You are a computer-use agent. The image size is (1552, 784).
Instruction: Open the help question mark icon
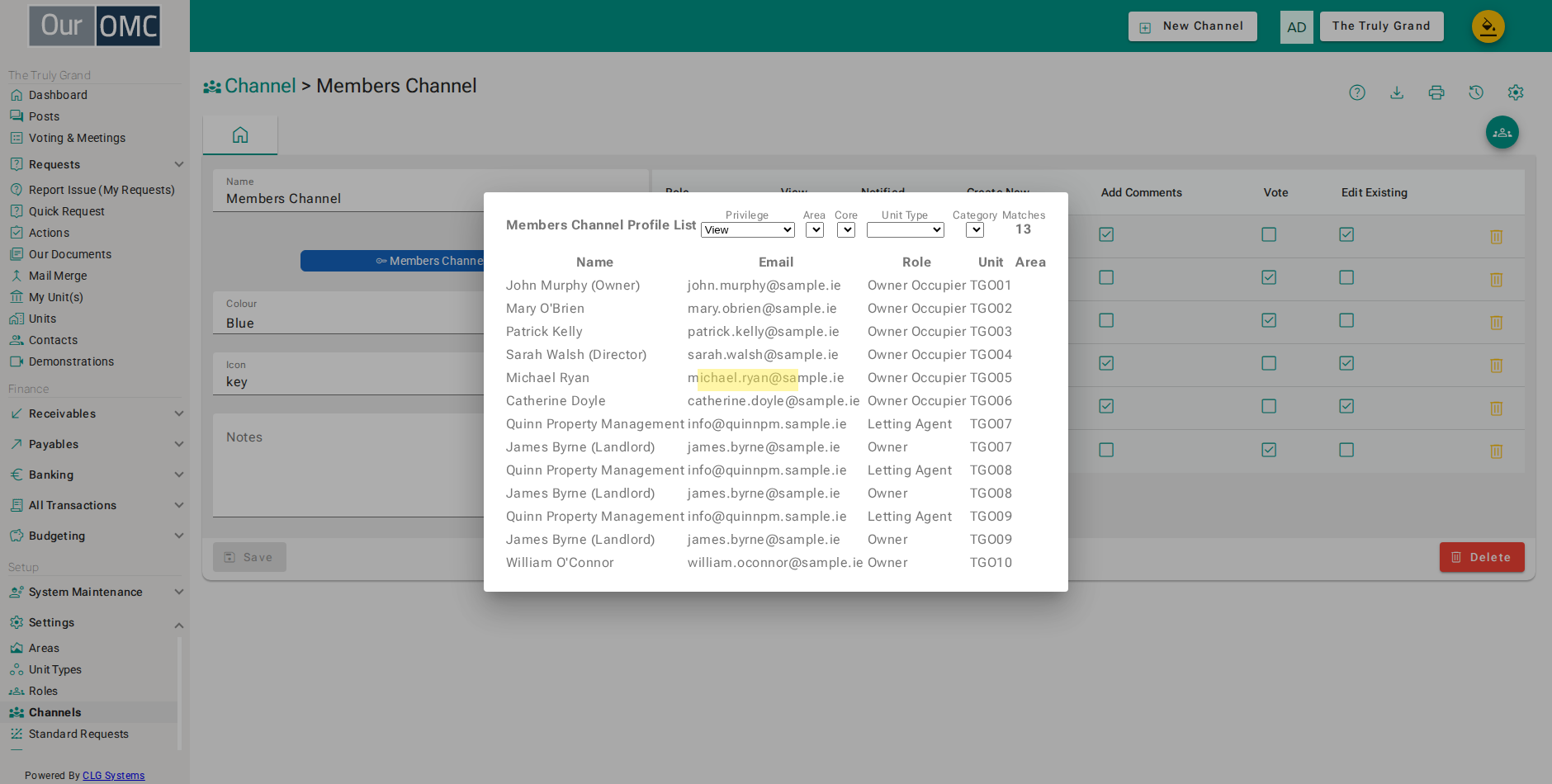click(x=1357, y=92)
